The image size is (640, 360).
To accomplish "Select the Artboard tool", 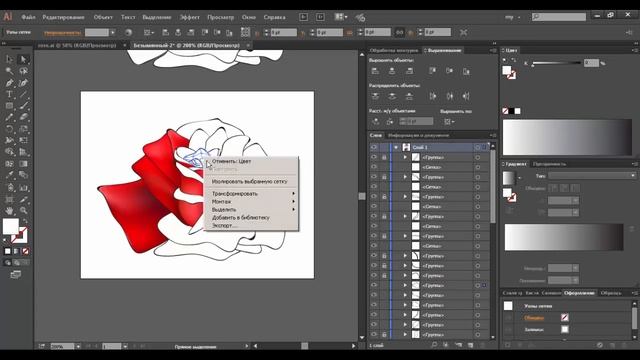I will (9, 199).
